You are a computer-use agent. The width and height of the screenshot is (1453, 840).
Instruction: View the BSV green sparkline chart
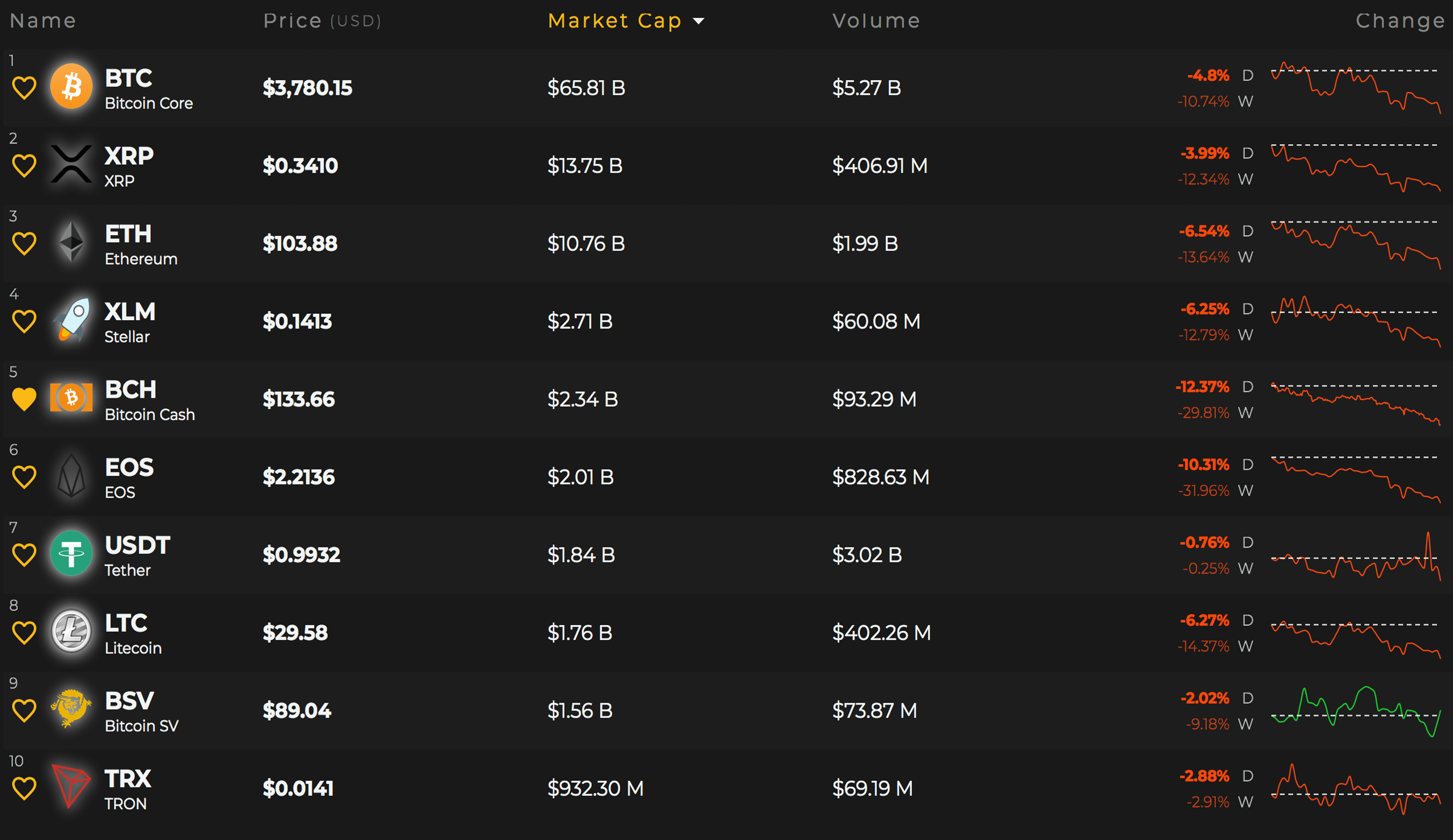coord(1355,712)
